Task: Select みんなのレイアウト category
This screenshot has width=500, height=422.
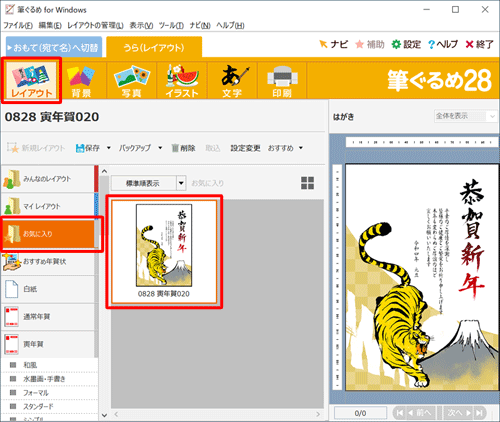Action: click(x=49, y=179)
